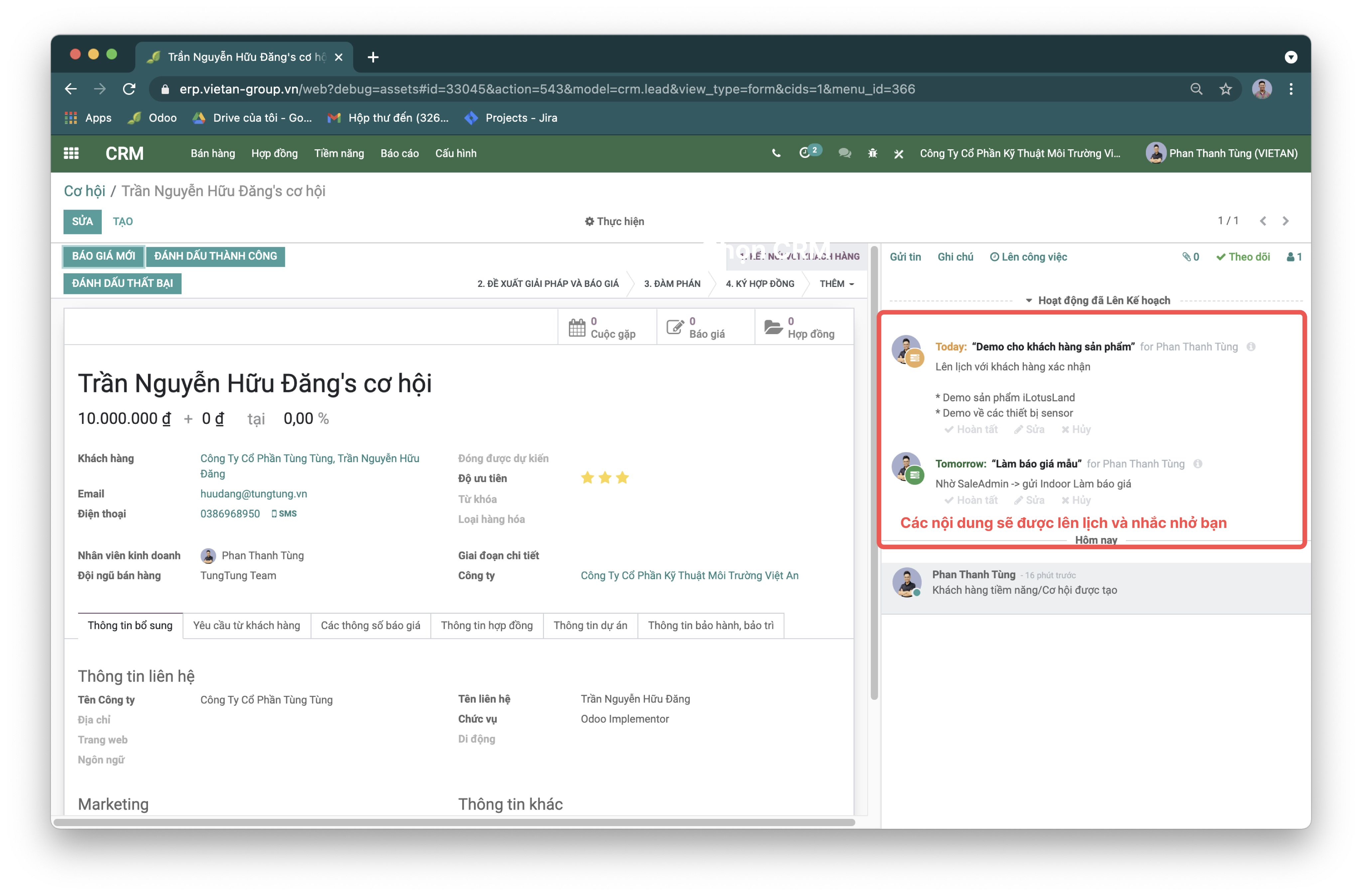This screenshot has height=896, width=1362.
Task: Open the activities clock icon with badge
Action: 806,153
